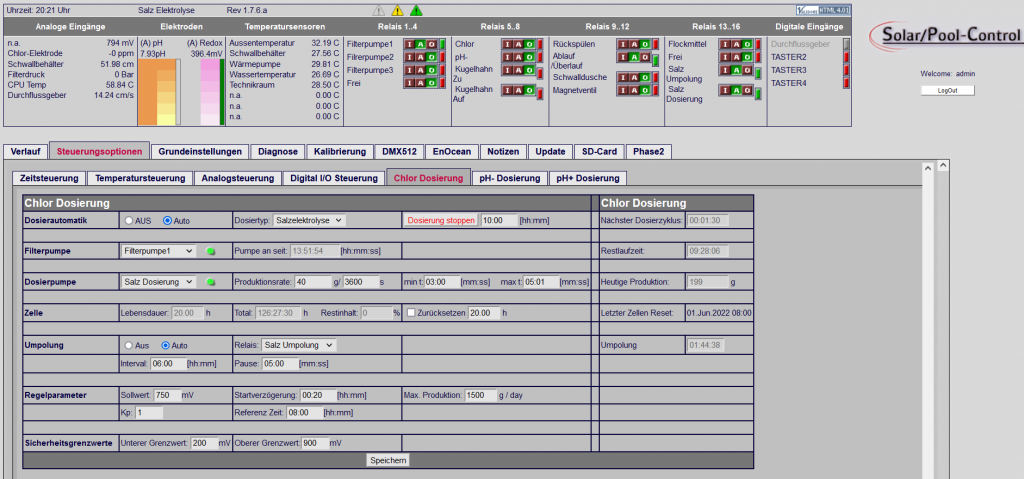Set pH- relay to A
Image resolution: width=1024 pixels, height=479 pixels.
(519, 57)
